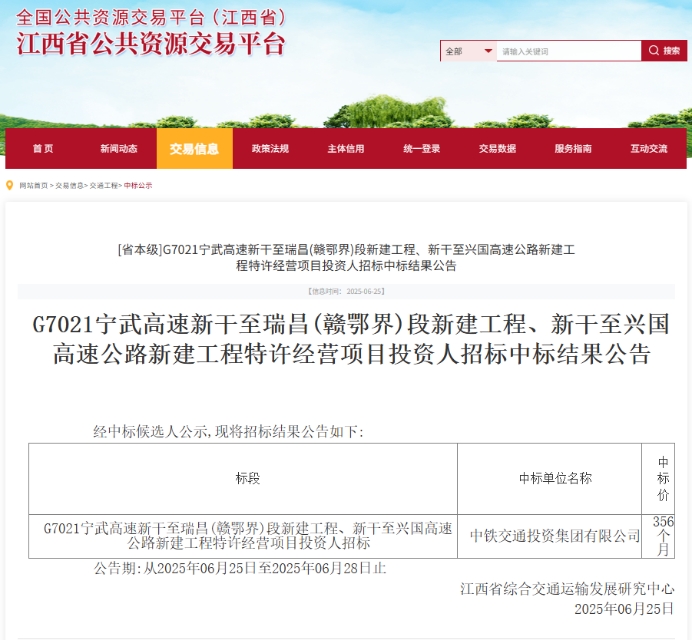692x641 pixels.
Task: Click the 中标价 column header
Action: coord(662,478)
